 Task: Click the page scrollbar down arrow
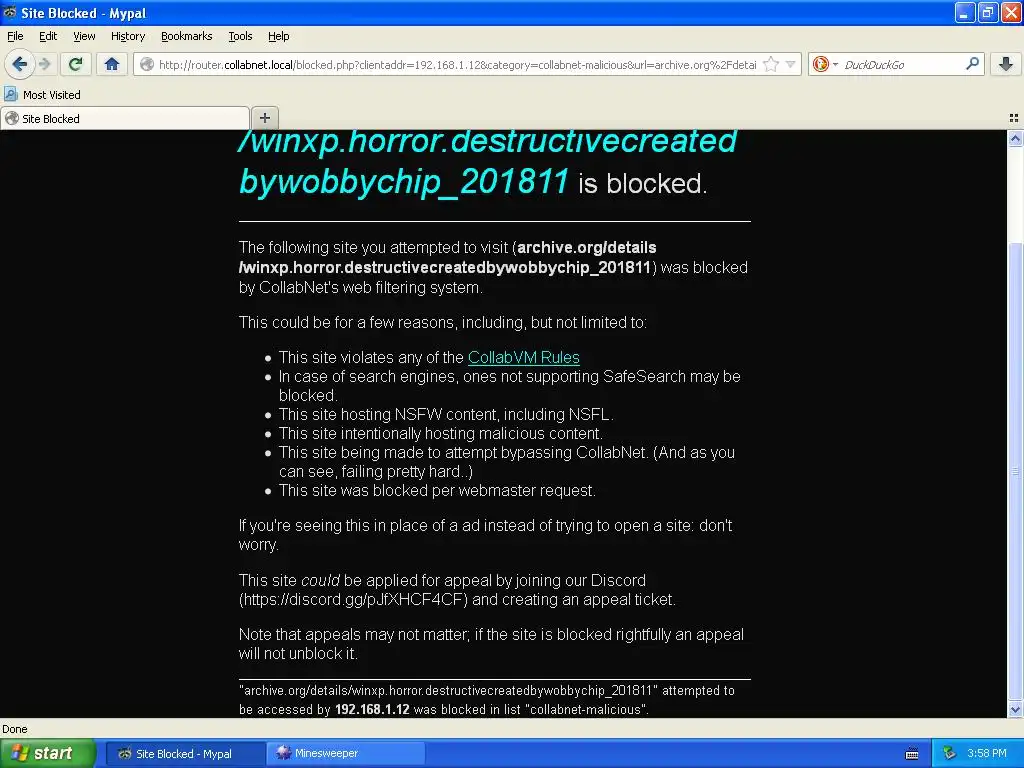click(x=1015, y=710)
